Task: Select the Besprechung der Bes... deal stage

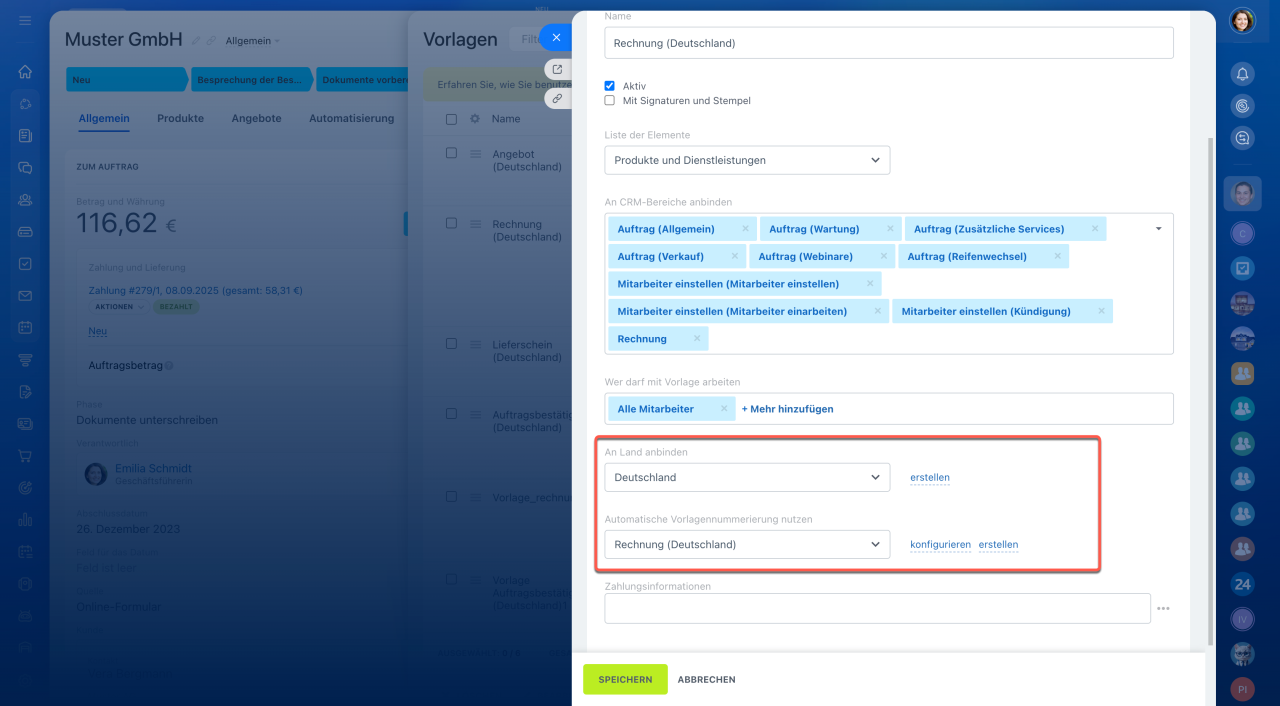Action: 252,80
